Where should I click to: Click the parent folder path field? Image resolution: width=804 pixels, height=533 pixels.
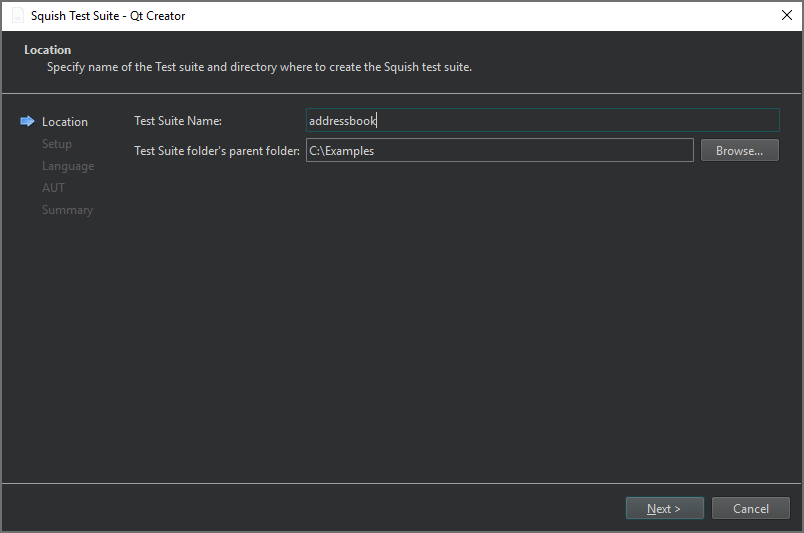point(499,151)
